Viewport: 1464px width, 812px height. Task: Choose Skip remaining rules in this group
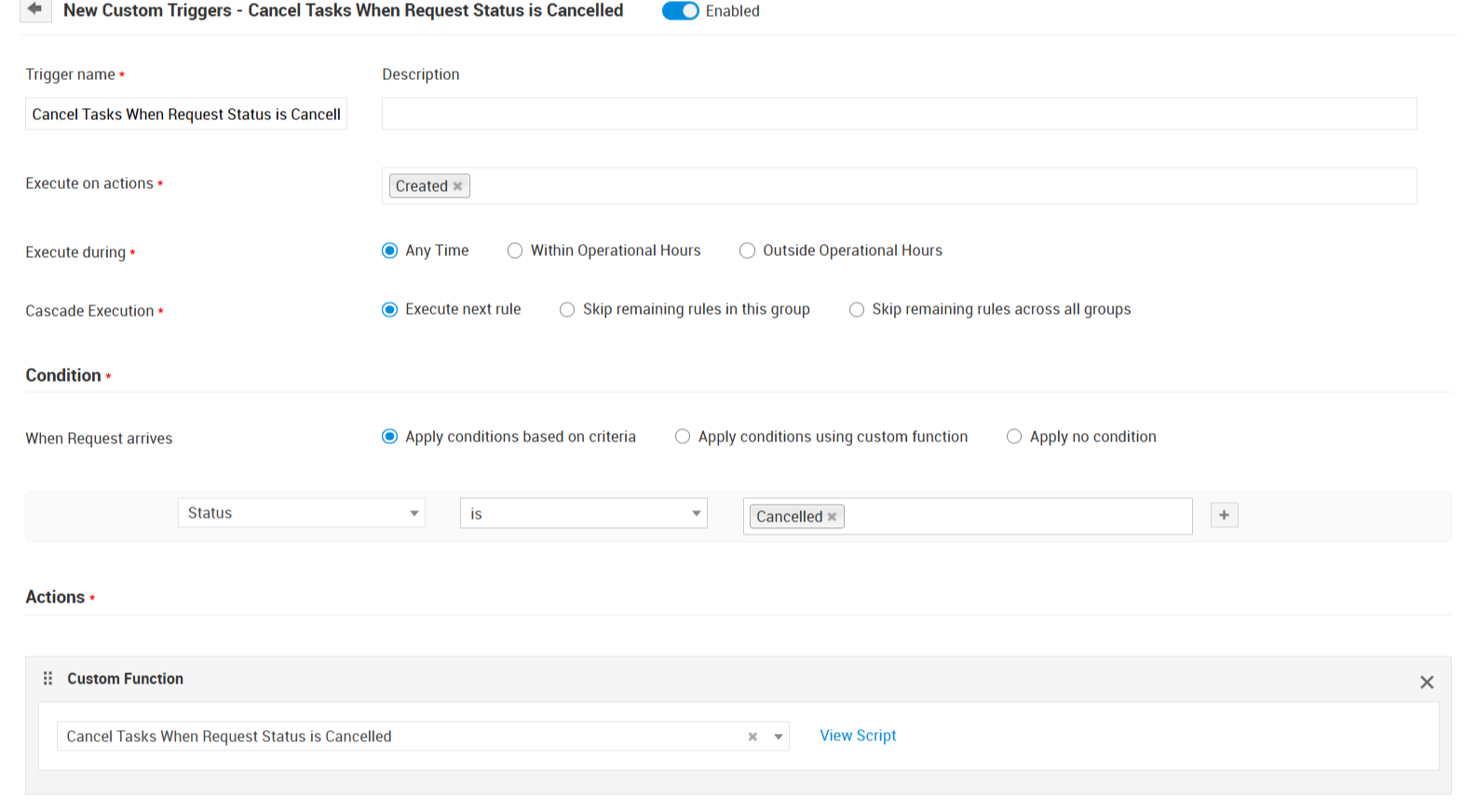click(x=567, y=309)
